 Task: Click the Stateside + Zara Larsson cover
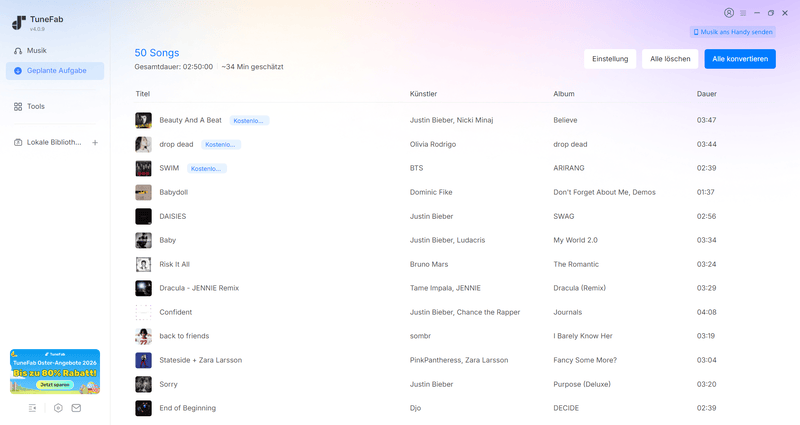pyautogui.click(x=143, y=360)
